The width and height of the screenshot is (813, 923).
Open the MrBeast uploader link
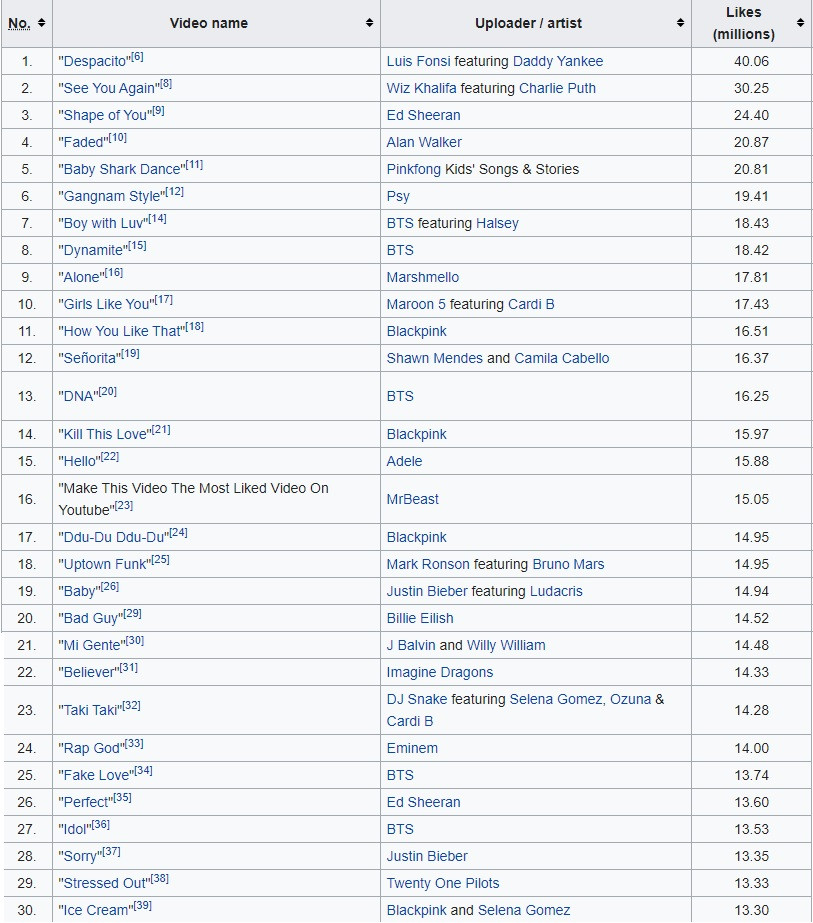(412, 500)
